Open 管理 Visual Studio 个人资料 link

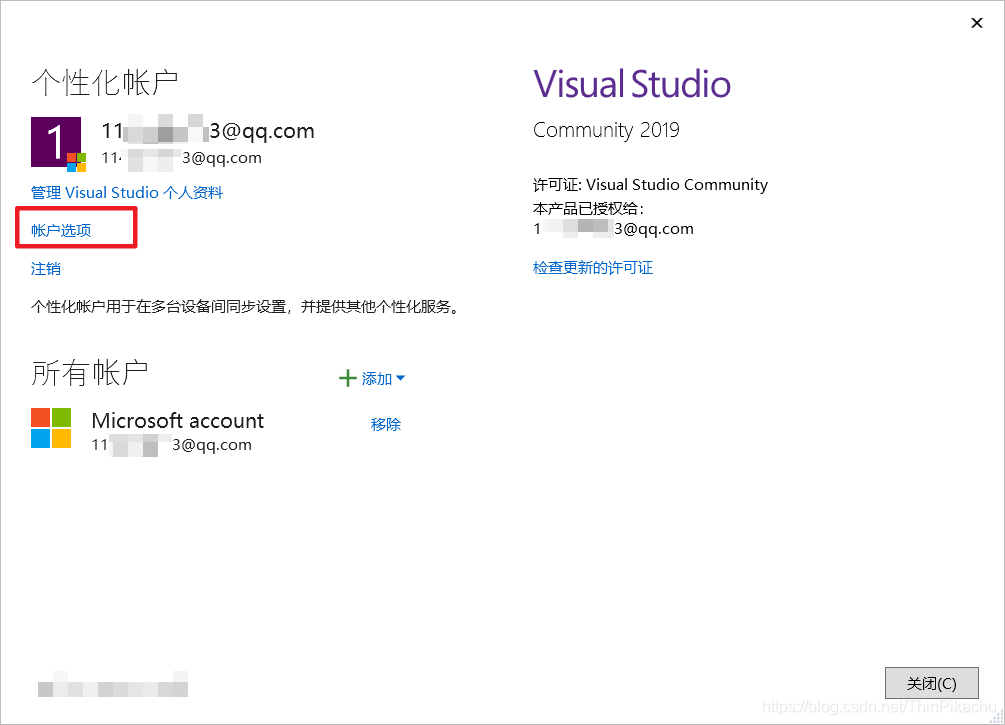click(x=127, y=192)
